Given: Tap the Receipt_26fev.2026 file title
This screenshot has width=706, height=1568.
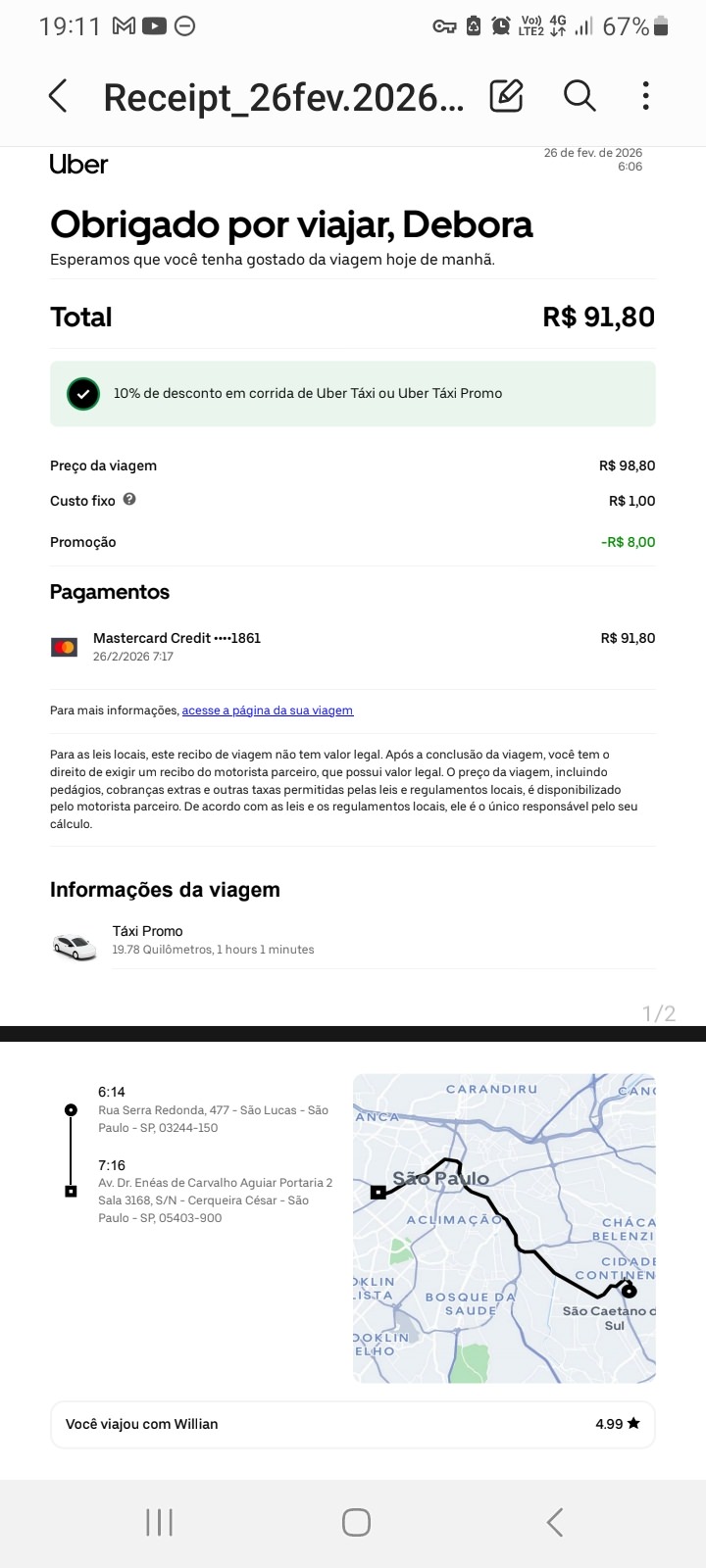Looking at the screenshot, I should tap(282, 97).
